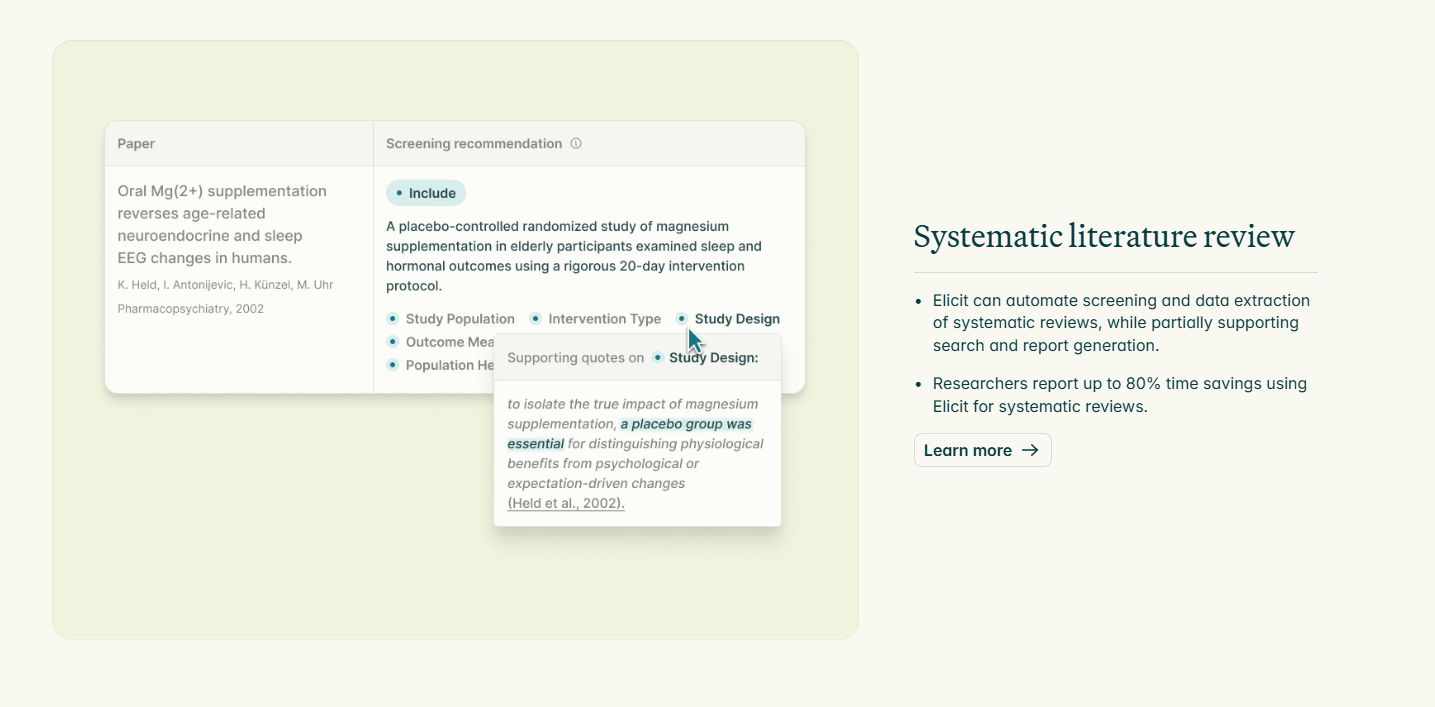Click the placebo-controlled study summary paragraph
Viewport: 1435px width, 707px height.
click(574, 256)
